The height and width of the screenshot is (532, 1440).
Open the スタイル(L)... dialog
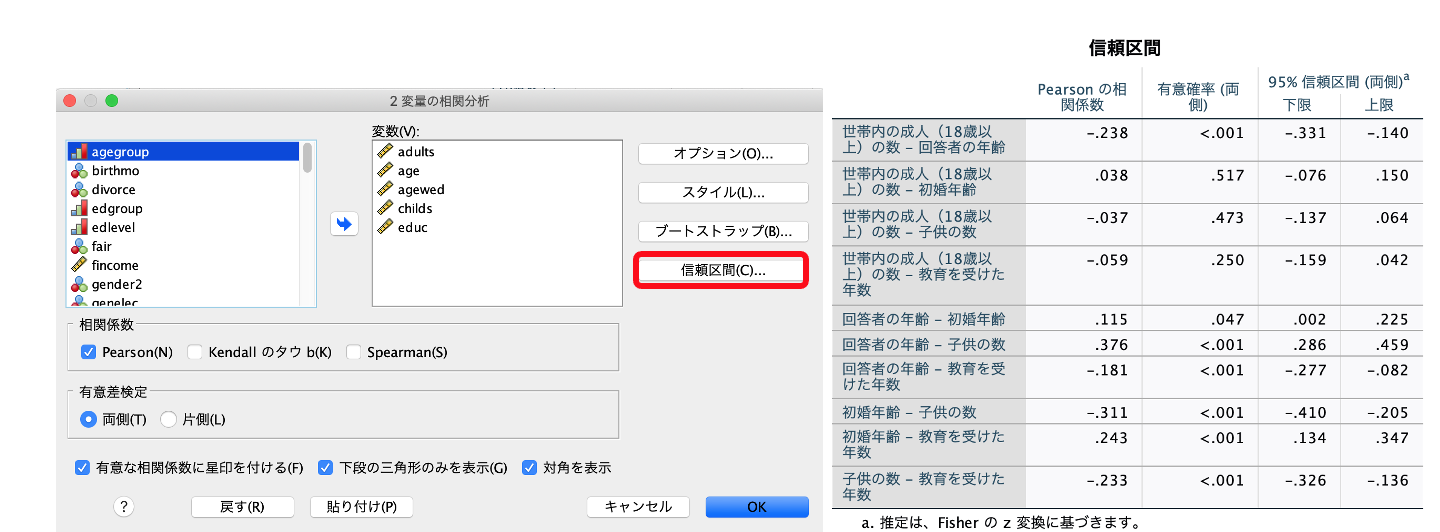(723, 192)
